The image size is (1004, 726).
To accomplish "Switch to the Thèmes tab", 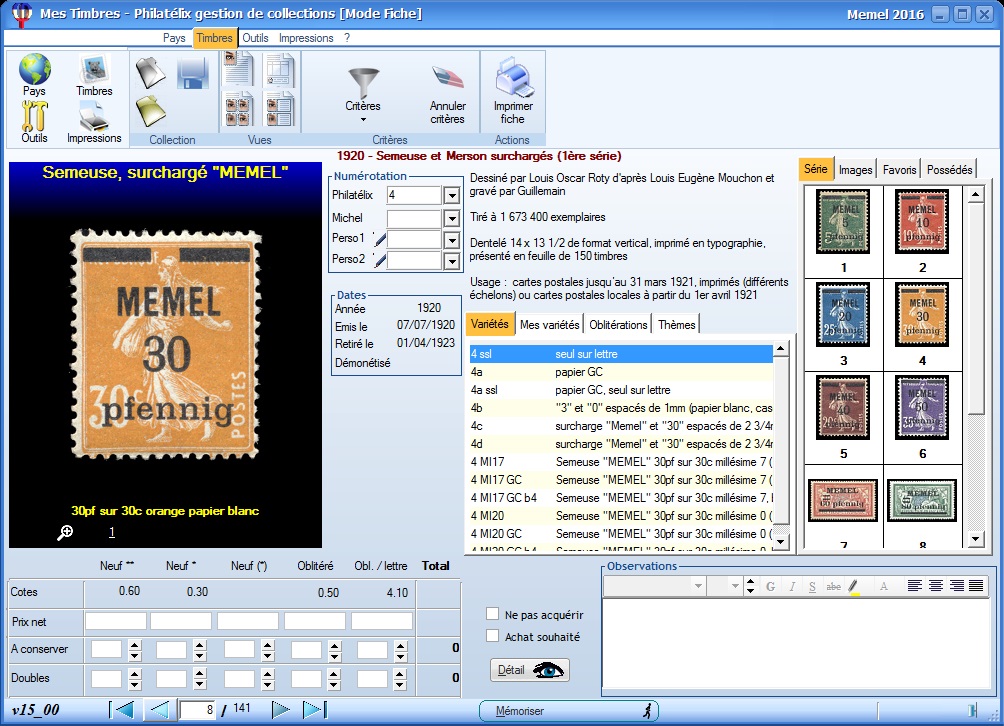I will point(676,325).
